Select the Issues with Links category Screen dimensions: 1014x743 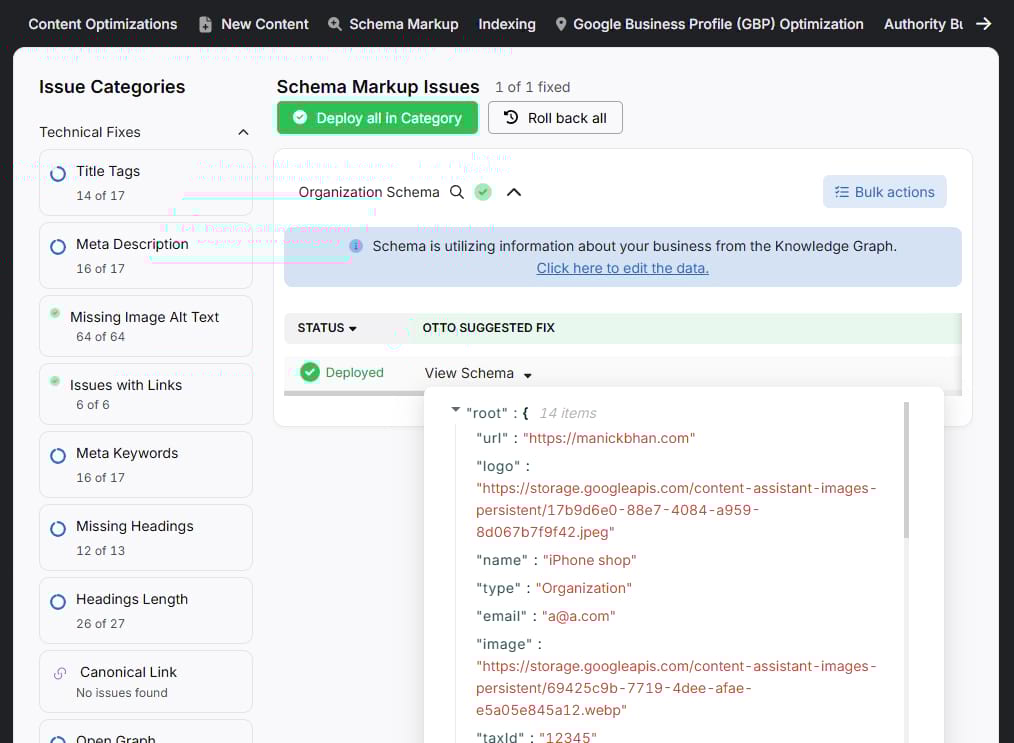point(146,394)
